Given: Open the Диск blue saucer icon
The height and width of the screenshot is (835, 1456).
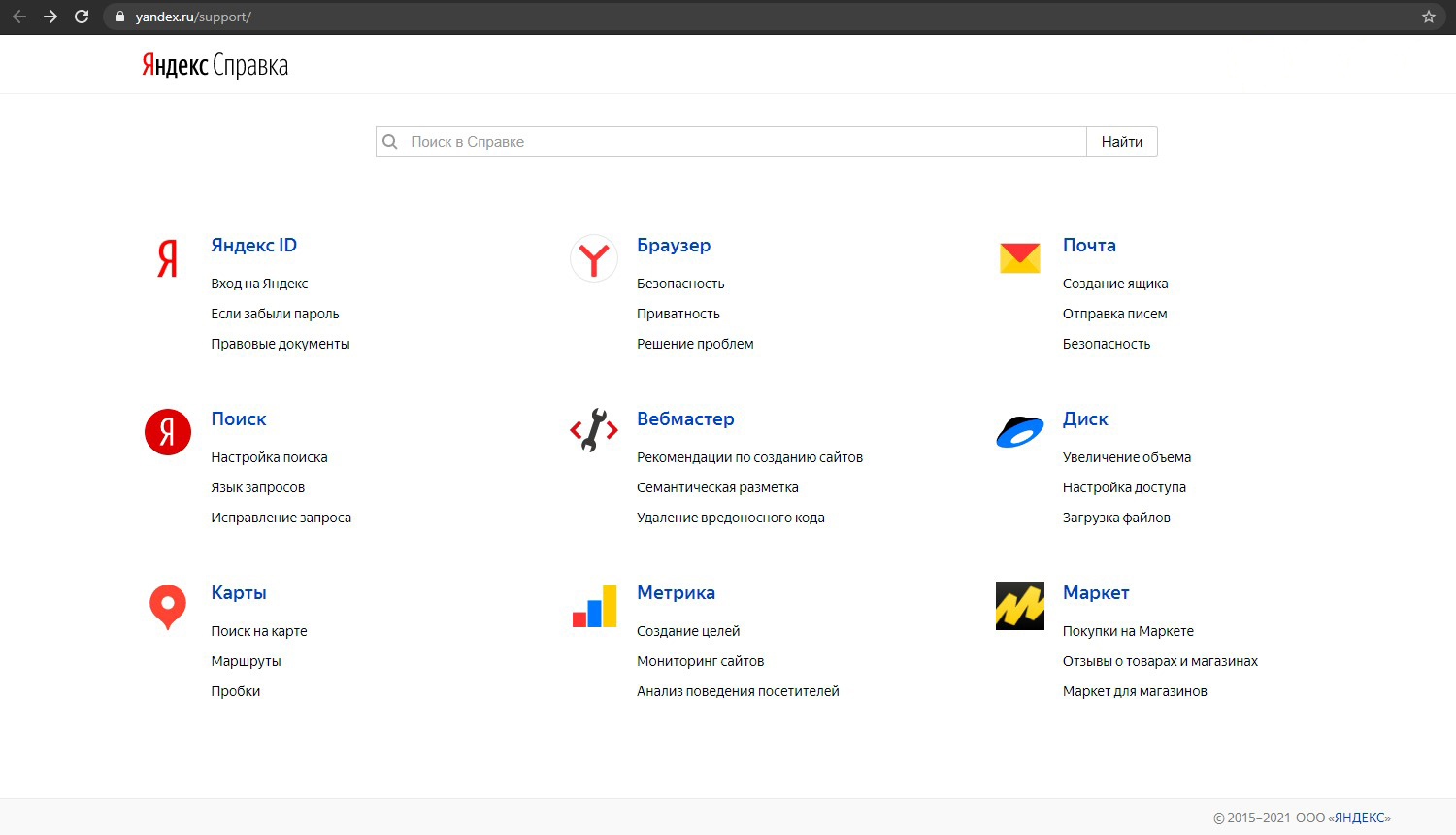Looking at the screenshot, I should tap(1019, 431).
